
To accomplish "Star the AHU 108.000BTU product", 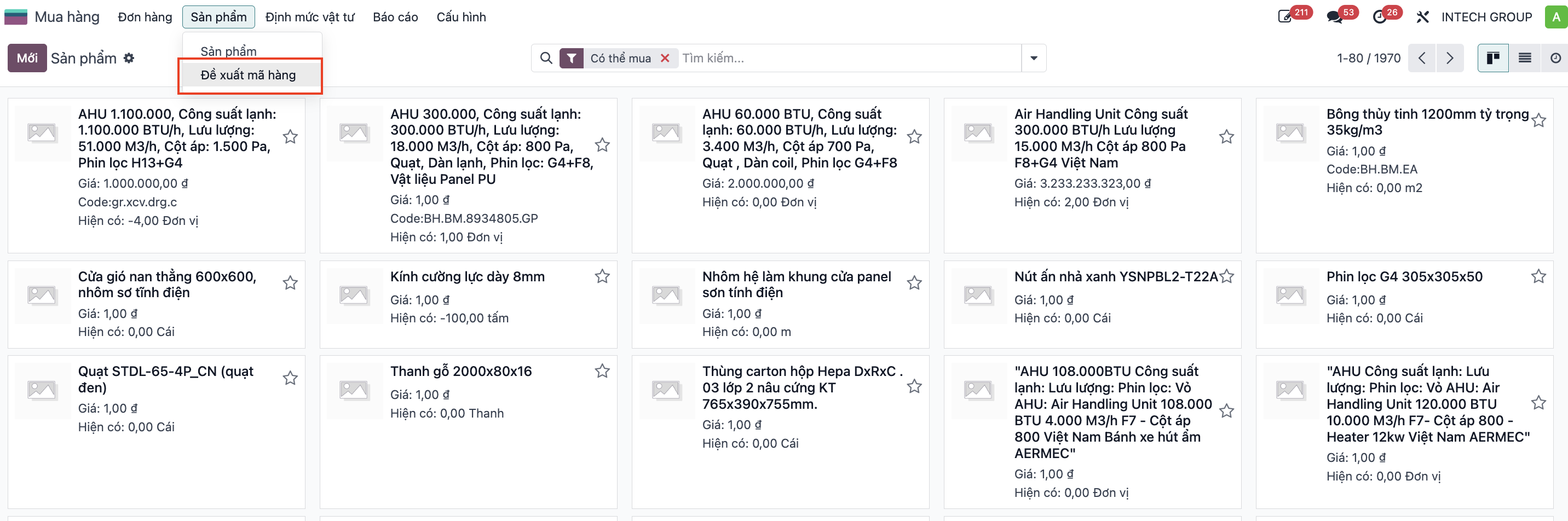I will point(1226,412).
